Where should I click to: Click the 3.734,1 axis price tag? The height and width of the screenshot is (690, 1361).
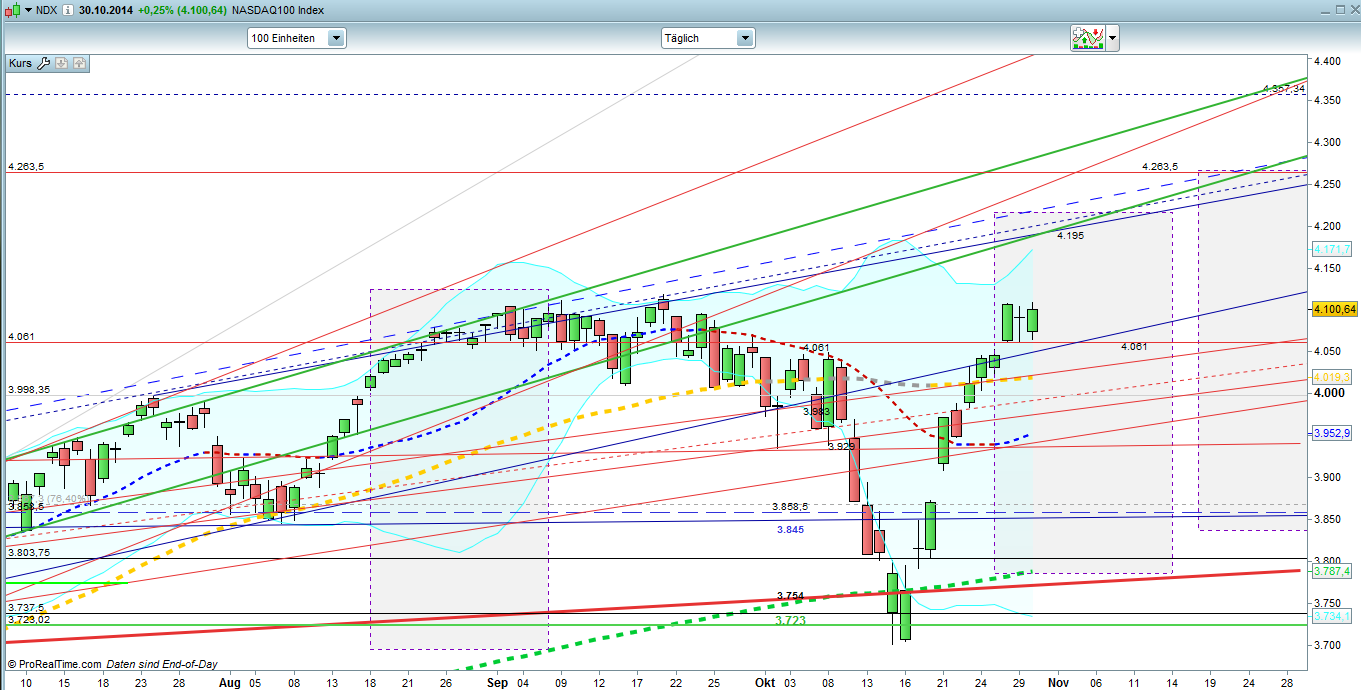click(1331, 617)
